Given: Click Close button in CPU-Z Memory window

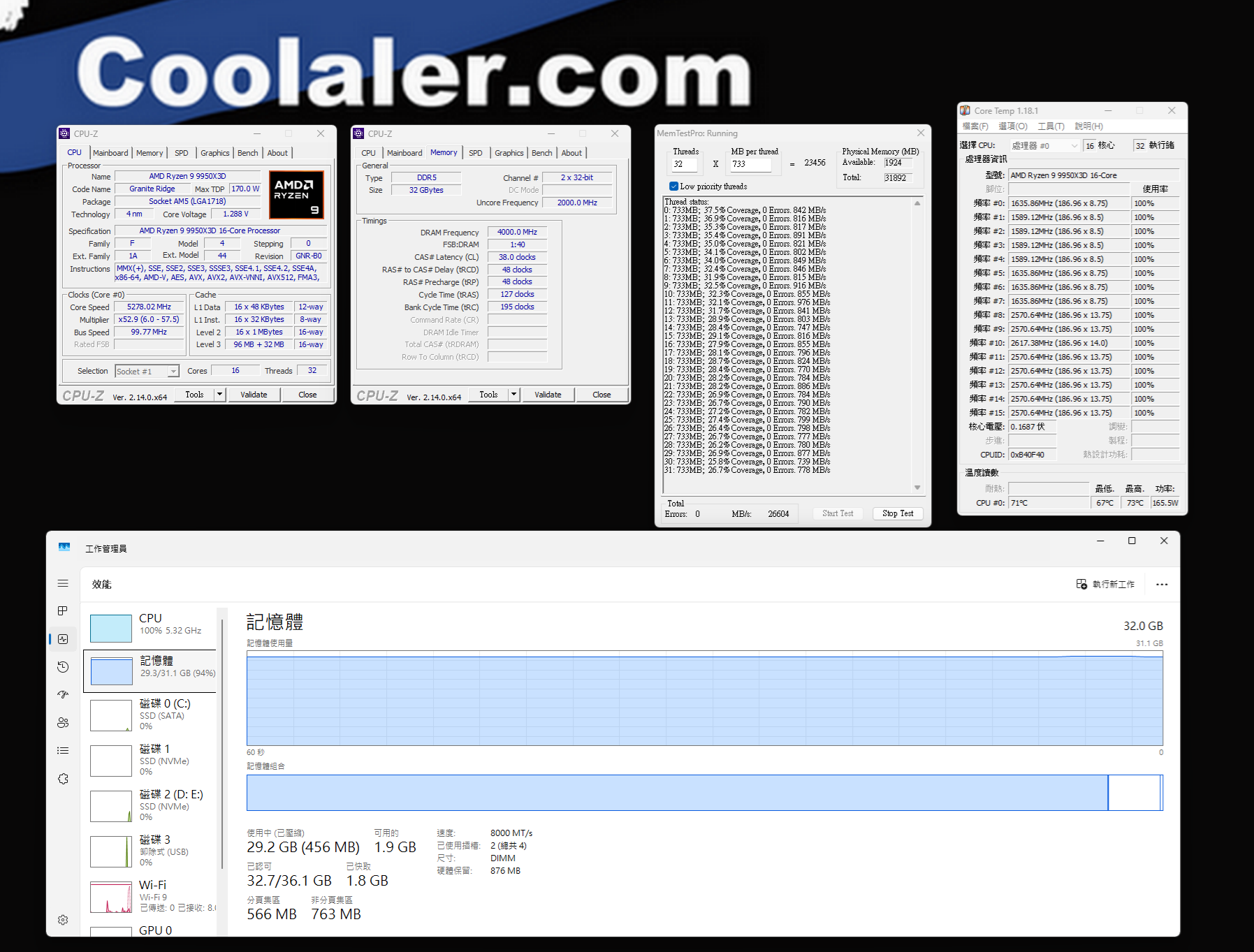Looking at the screenshot, I should (602, 395).
